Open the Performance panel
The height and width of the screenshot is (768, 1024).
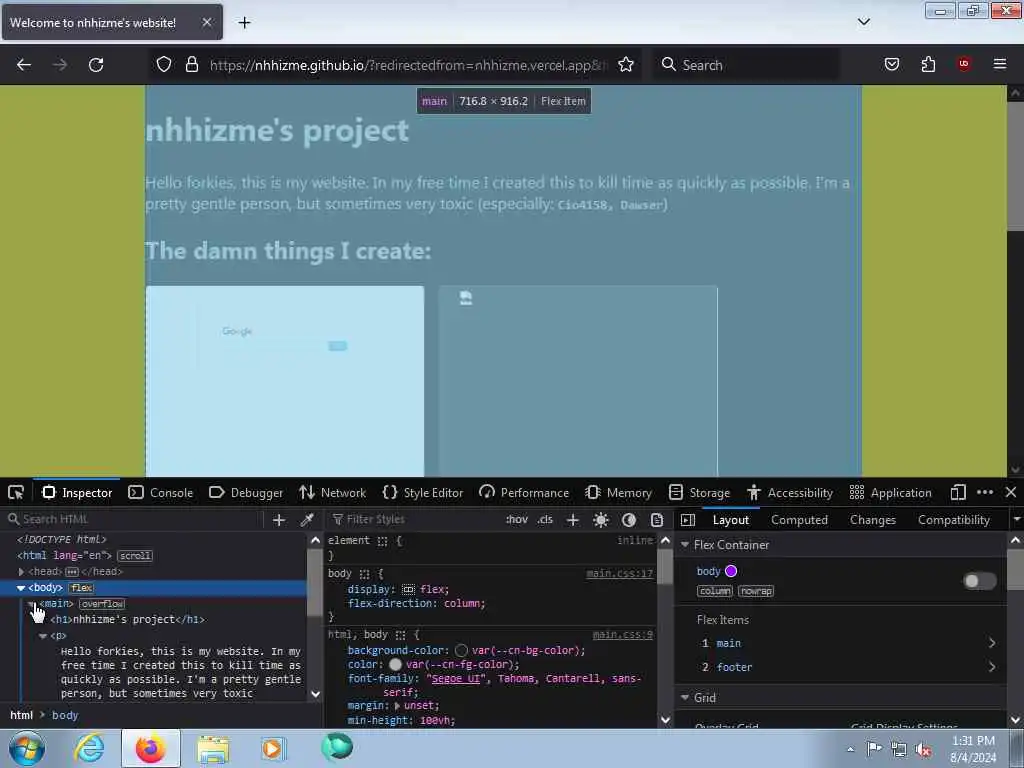524,492
